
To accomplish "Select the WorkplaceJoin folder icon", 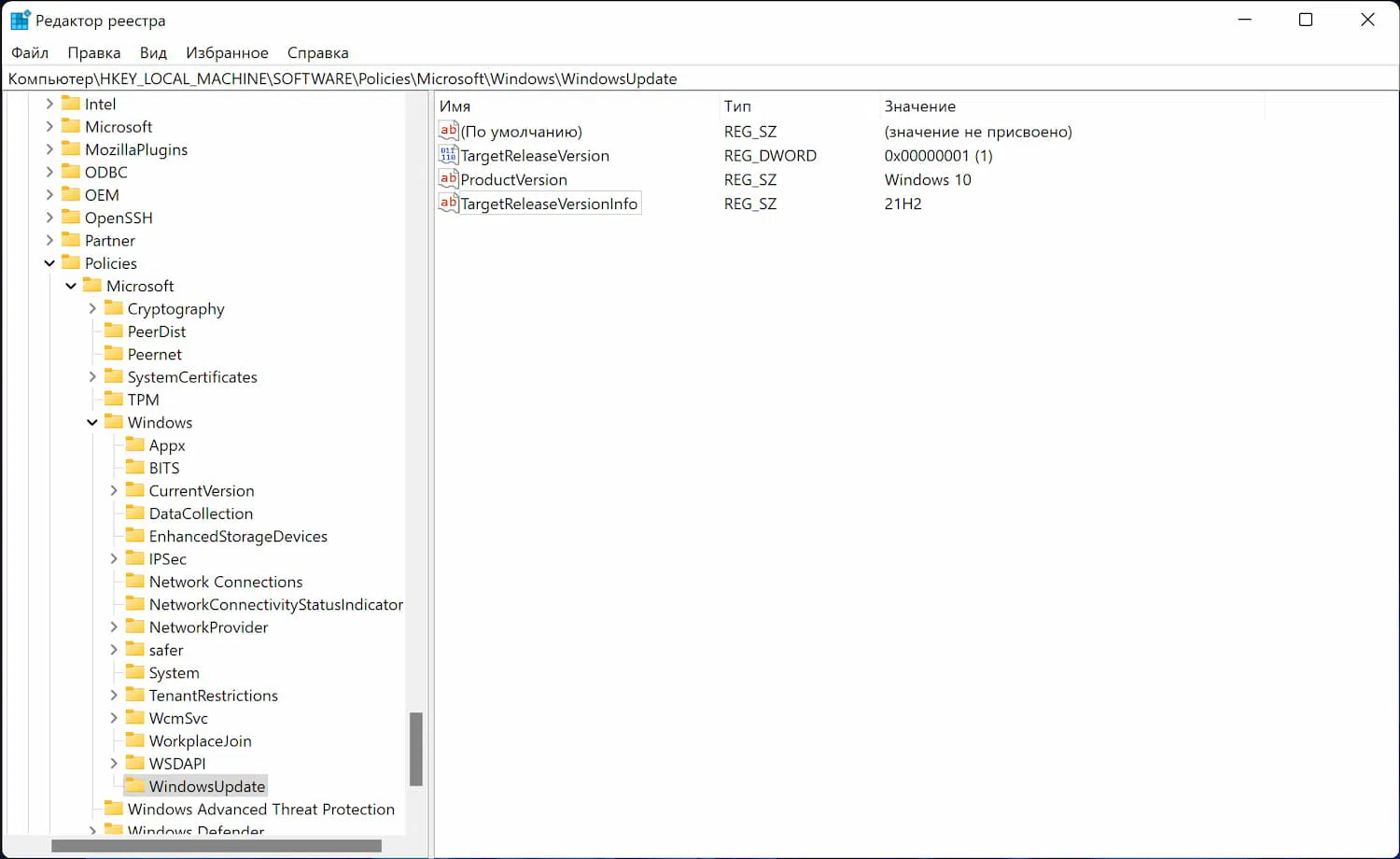I will tap(135, 739).
